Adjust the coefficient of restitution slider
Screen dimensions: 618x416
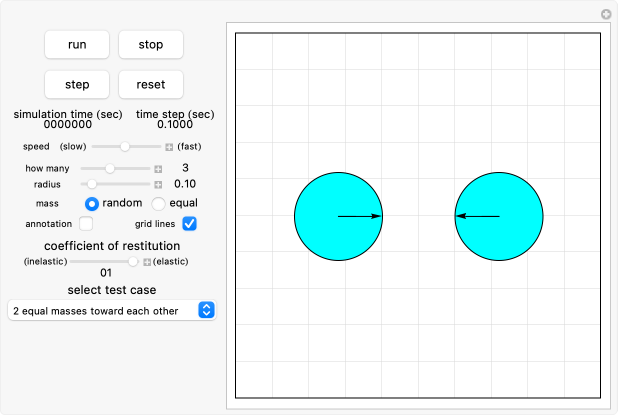click(133, 261)
